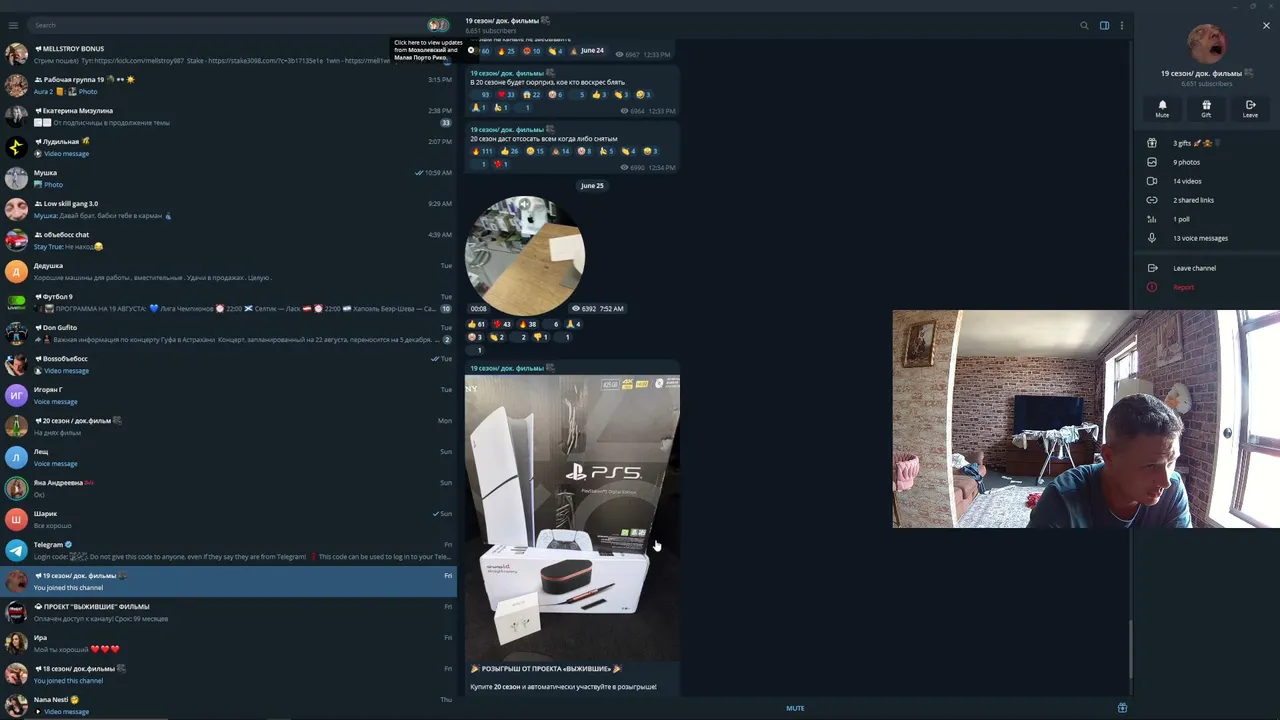Click the Лещ blue letter avatar
The image size is (1280, 720).
point(16,457)
